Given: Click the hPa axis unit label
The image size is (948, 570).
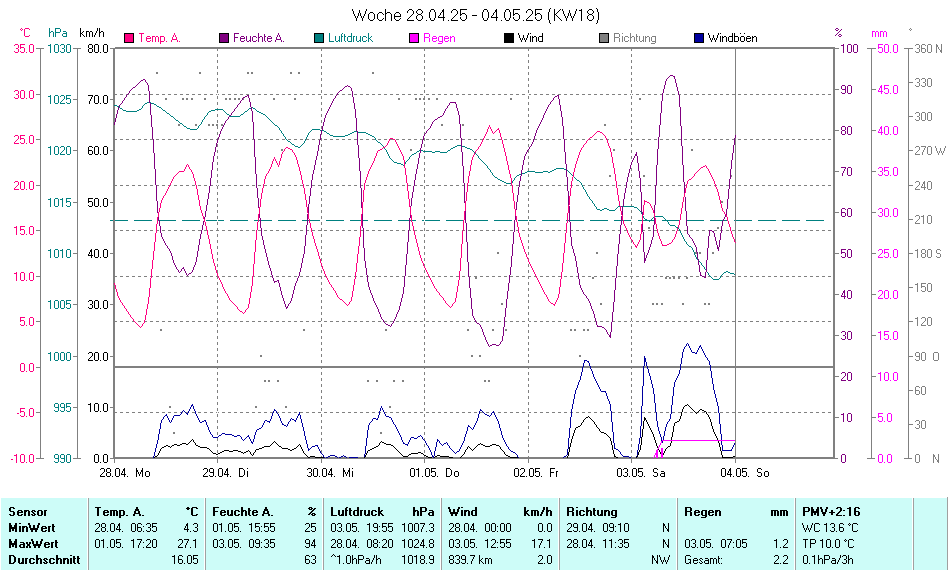Looking at the screenshot, I should [x=58, y=33].
